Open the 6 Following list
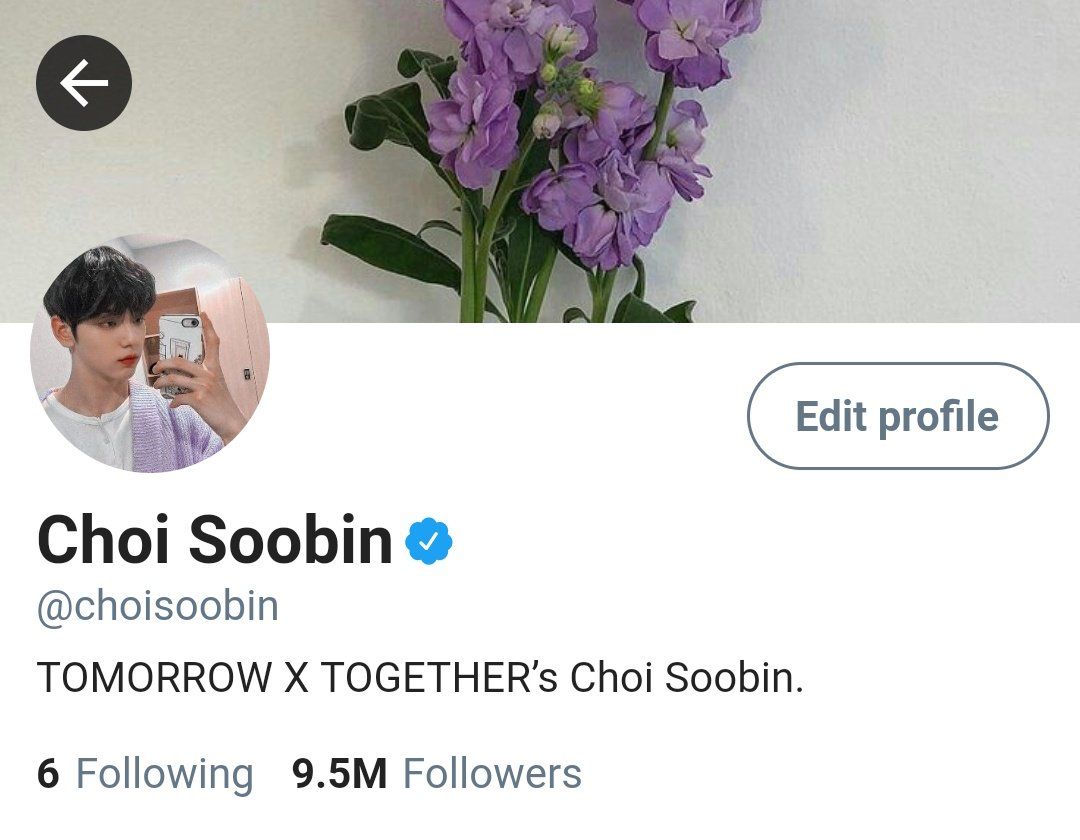 click(x=145, y=773)
